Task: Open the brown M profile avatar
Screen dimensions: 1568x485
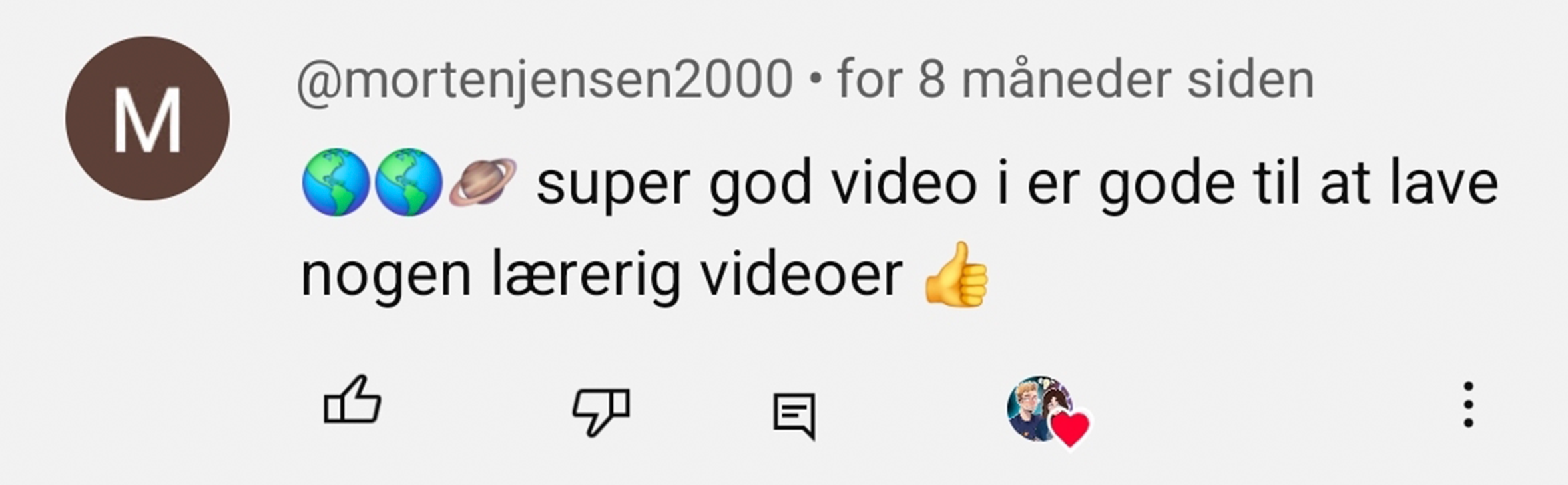Action: [x=147, y=118]
